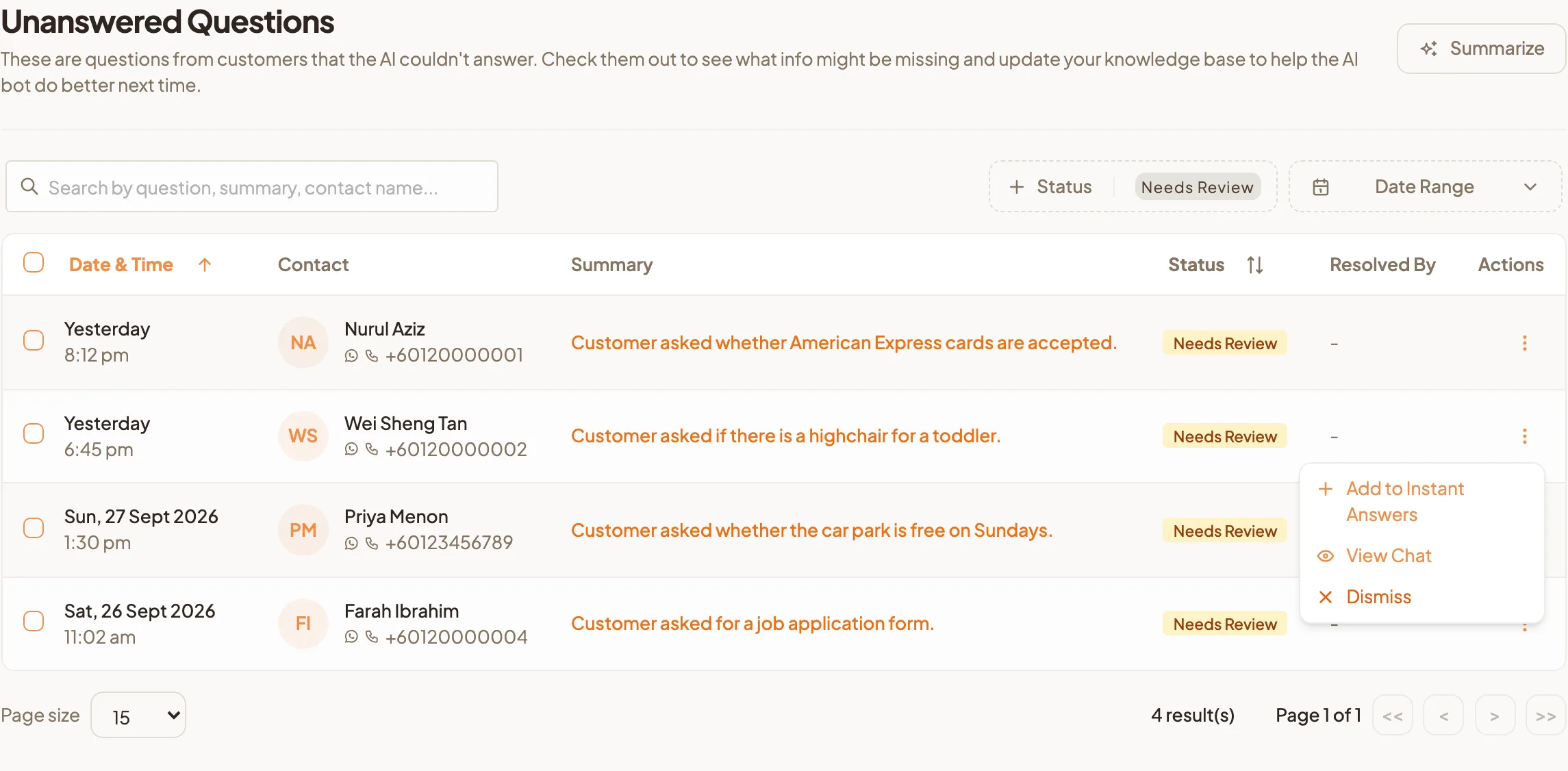
Task: Open actions menu for Nurul Aziz row
Action: click(x=1524, y=343)
